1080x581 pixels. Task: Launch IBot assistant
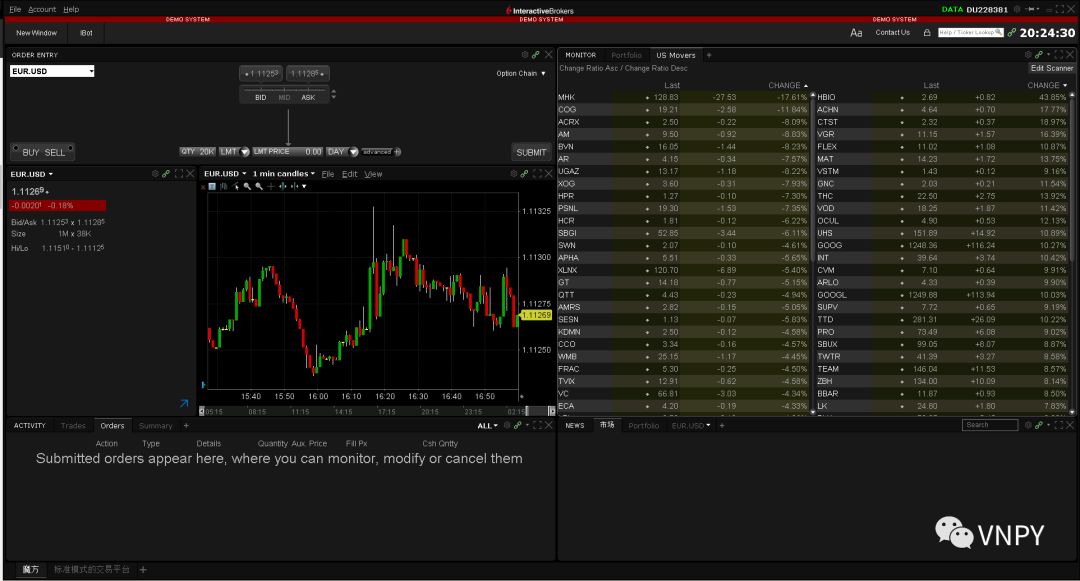point(86,33)
